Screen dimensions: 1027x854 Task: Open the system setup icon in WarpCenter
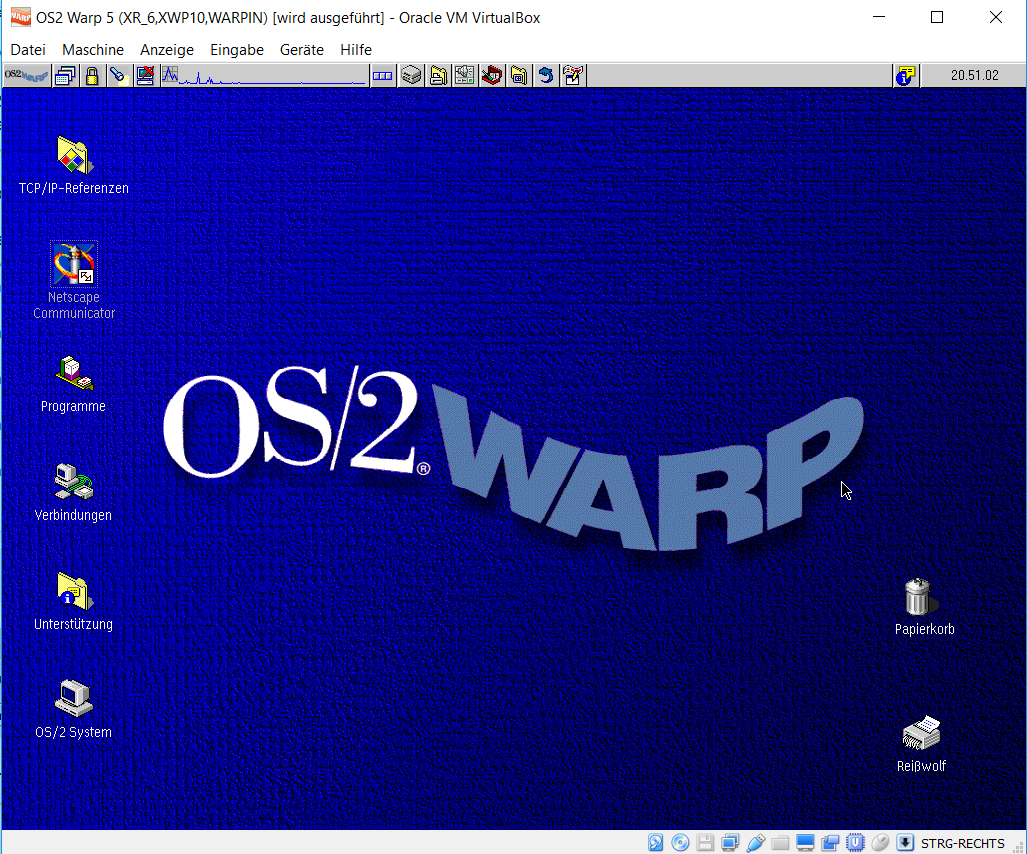pos(464,76)
